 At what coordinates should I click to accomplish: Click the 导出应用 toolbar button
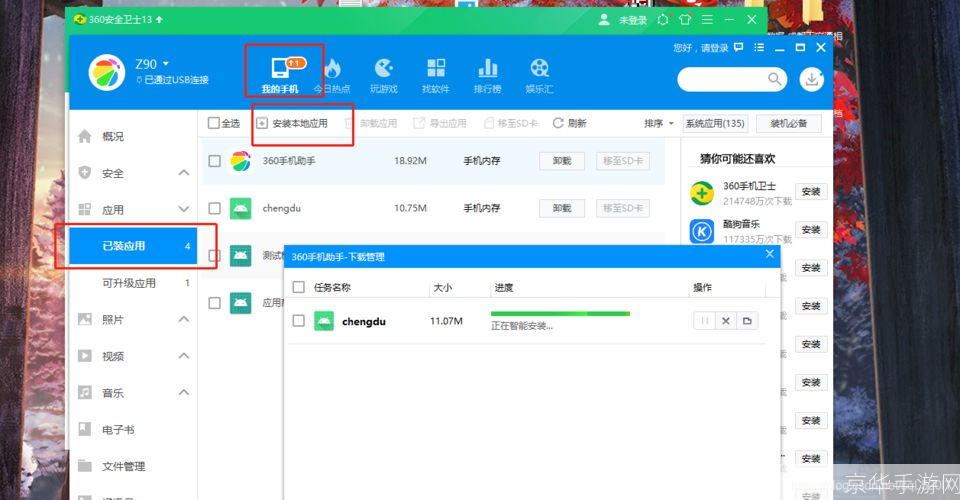[x=440, y=124]
